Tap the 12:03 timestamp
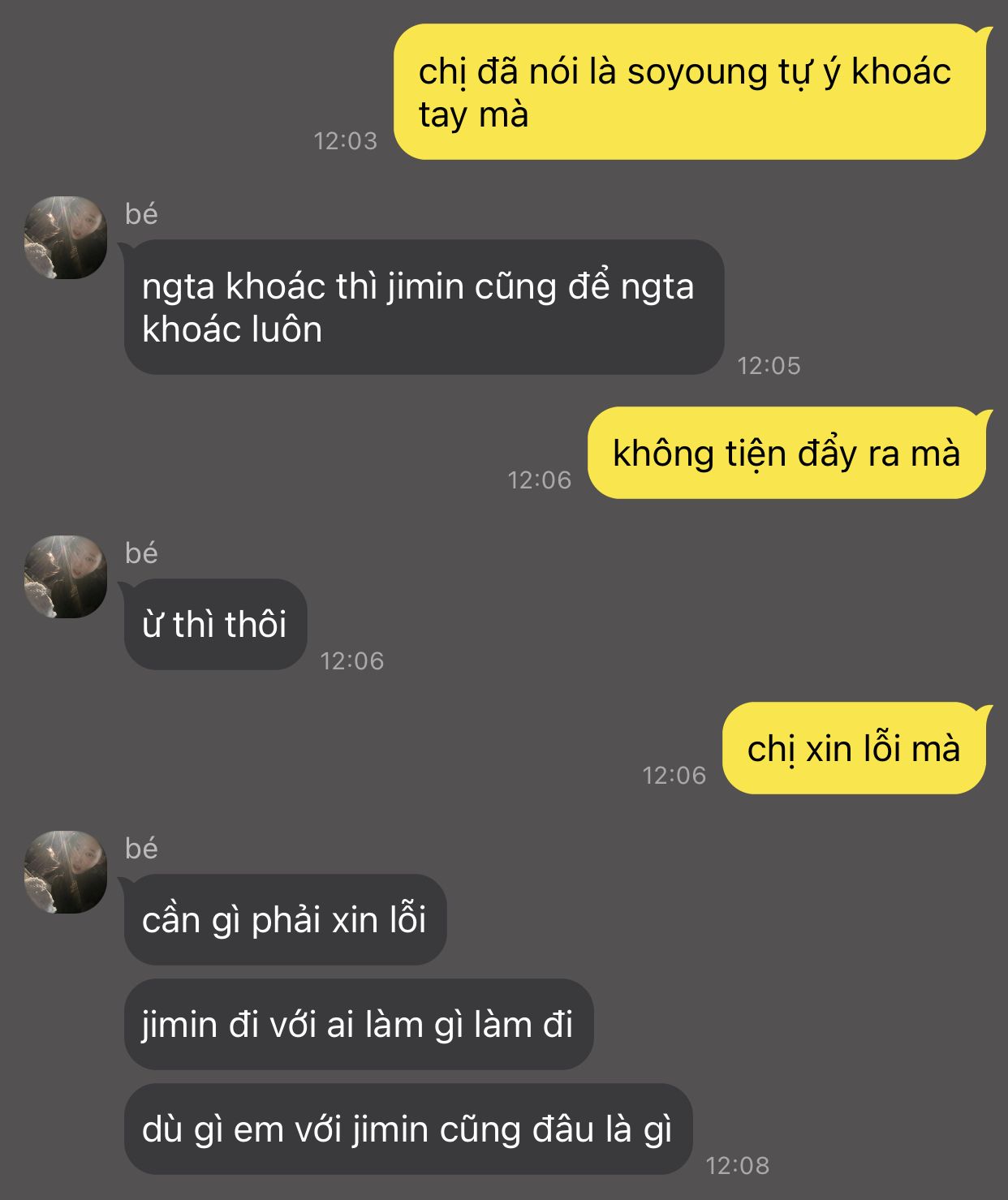The image size is (1008, 1200). (x=346, y=141)
